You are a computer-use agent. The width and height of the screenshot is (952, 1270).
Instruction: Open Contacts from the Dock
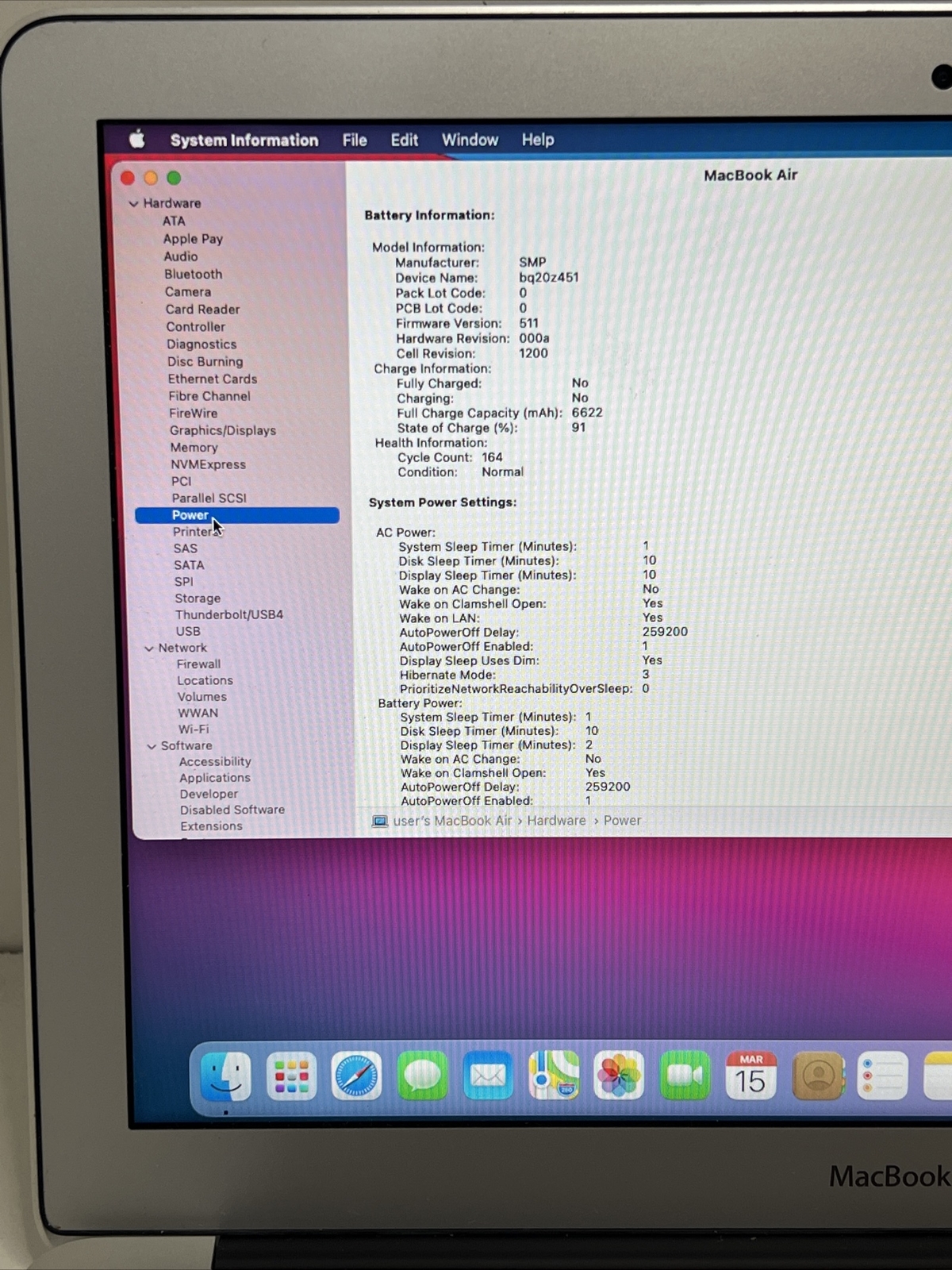coord(817,1076)
